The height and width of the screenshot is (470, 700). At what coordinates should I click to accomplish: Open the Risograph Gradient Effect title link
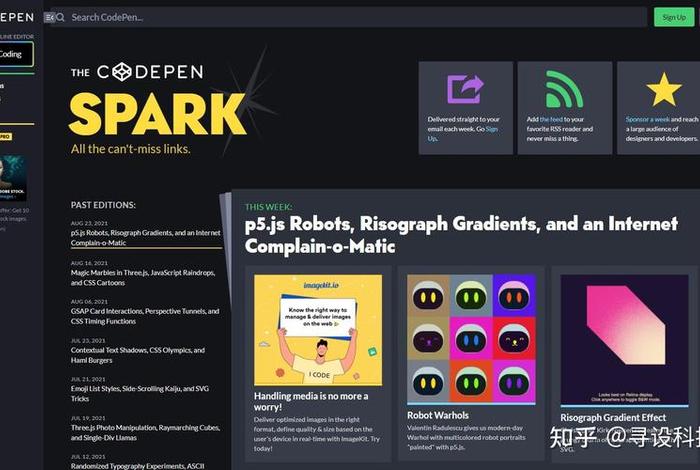coord(613,417)
